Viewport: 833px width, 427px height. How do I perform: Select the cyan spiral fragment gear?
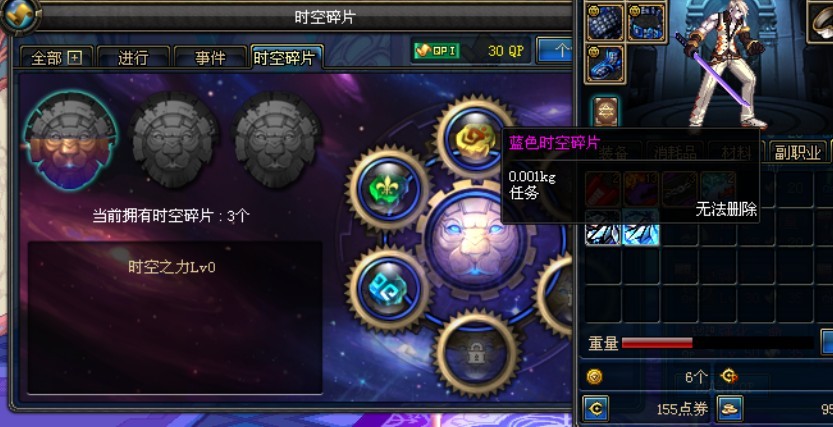click(x=388, y=289)
